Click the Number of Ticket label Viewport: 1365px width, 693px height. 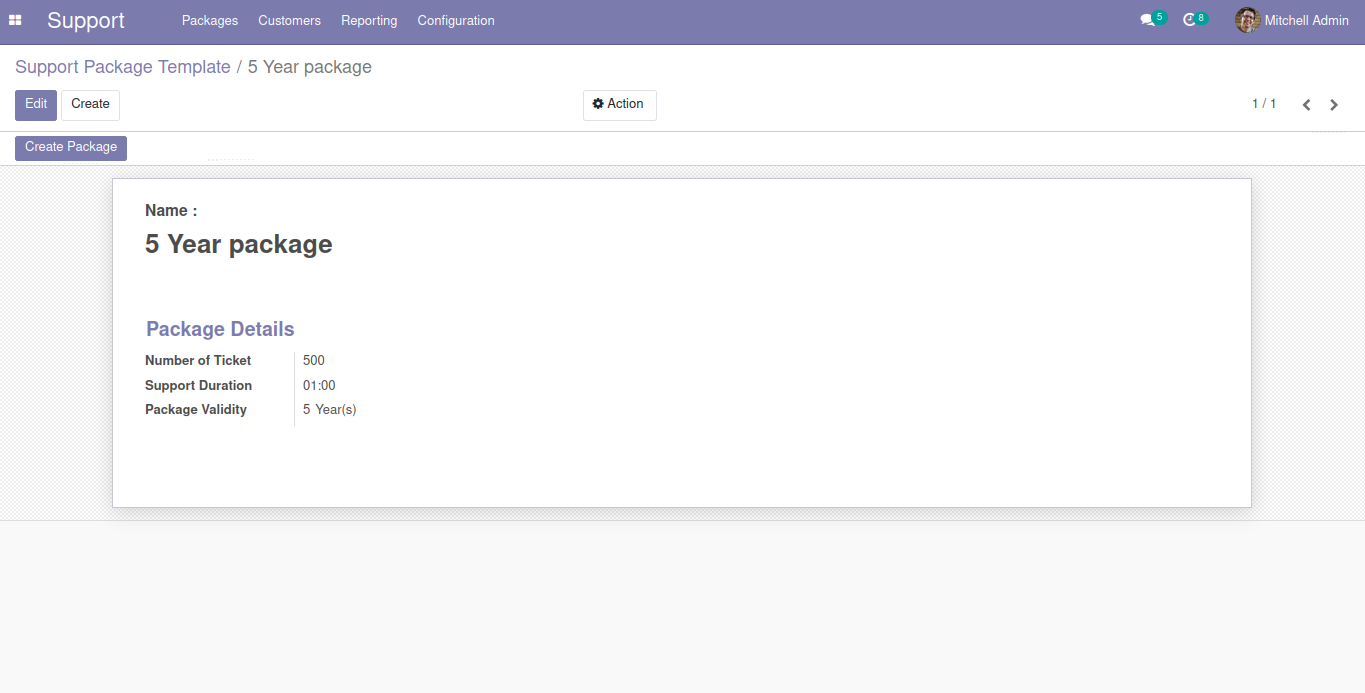click(x=198, y=361)
